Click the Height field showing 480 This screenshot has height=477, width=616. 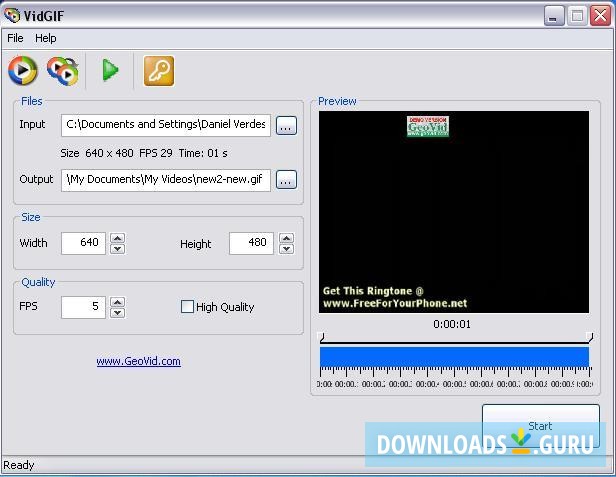251,243
